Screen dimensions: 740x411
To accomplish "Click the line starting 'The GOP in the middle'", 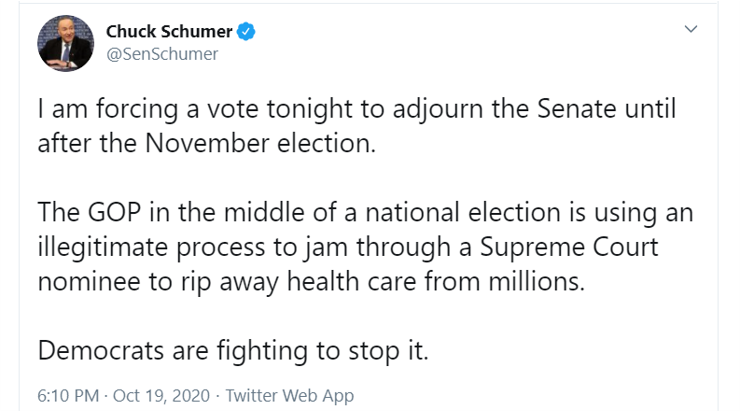I will (365, 212).
